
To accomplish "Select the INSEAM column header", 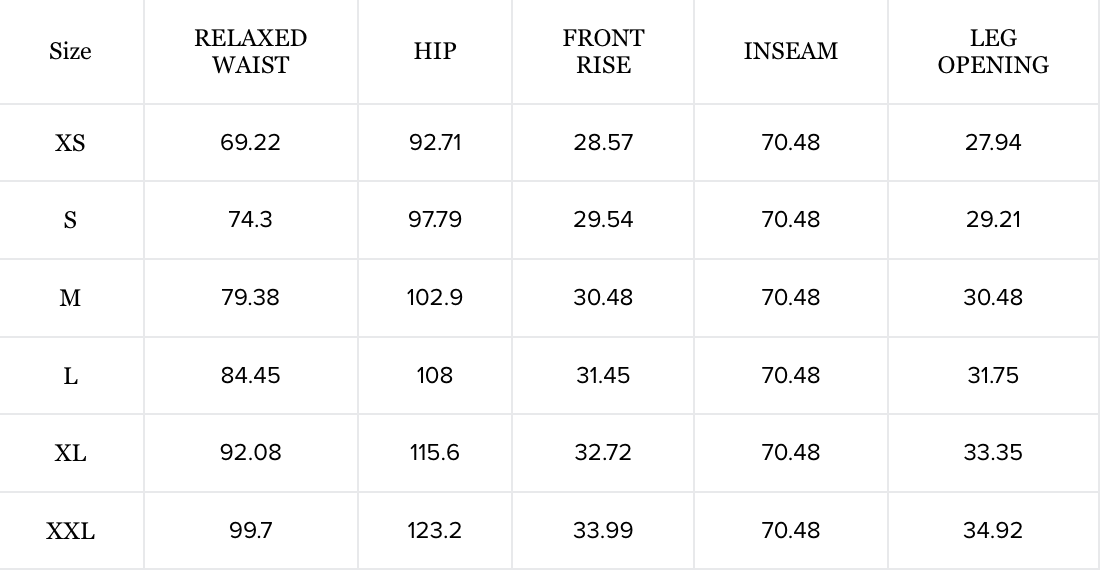I will point(790,52).
